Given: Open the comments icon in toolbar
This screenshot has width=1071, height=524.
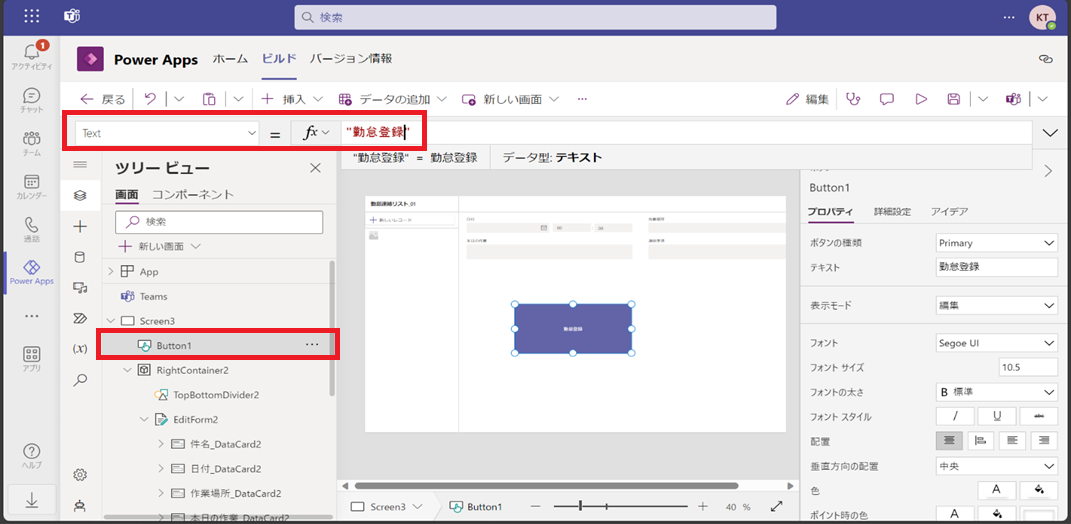Looking at the screenshot, I should [x=887, y=99].
